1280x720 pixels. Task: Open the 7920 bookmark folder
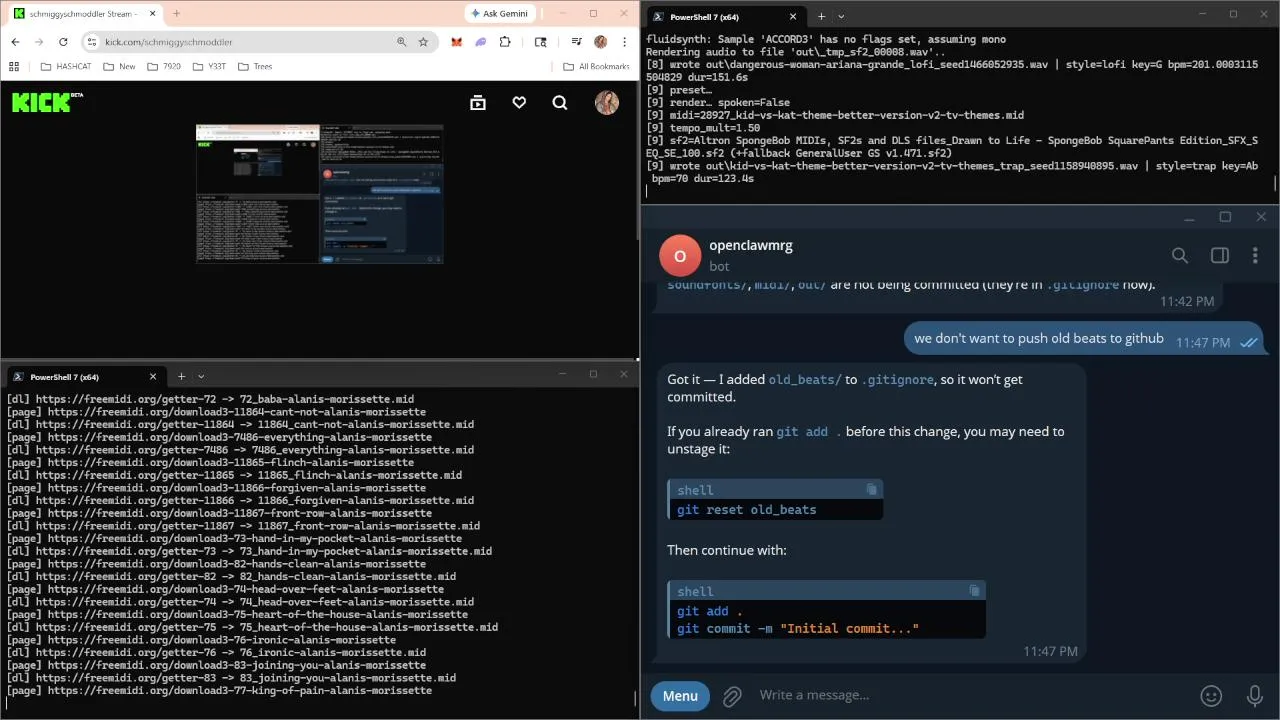pyautogui.click(x=164, y=66)
